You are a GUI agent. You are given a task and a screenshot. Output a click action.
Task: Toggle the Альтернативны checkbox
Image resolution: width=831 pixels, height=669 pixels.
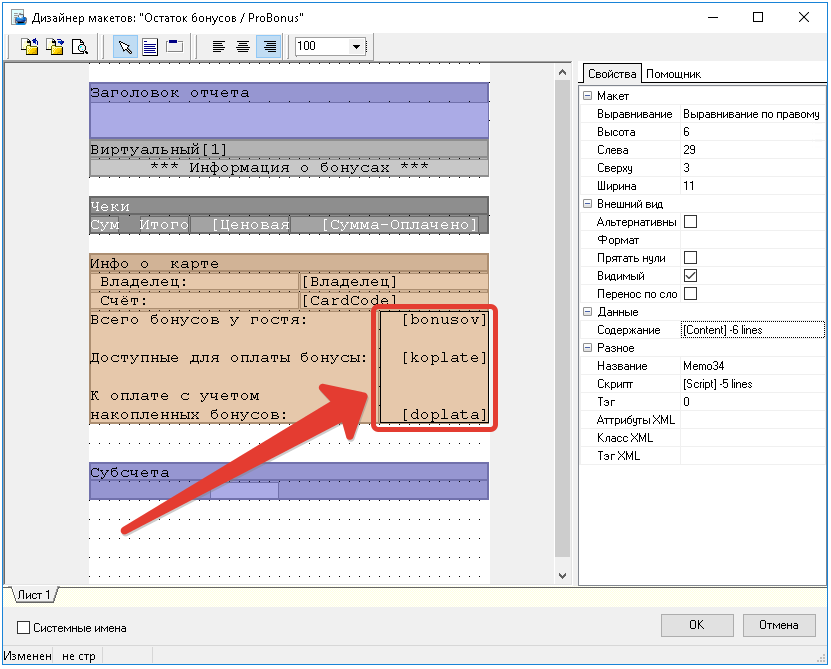(690, 222)
